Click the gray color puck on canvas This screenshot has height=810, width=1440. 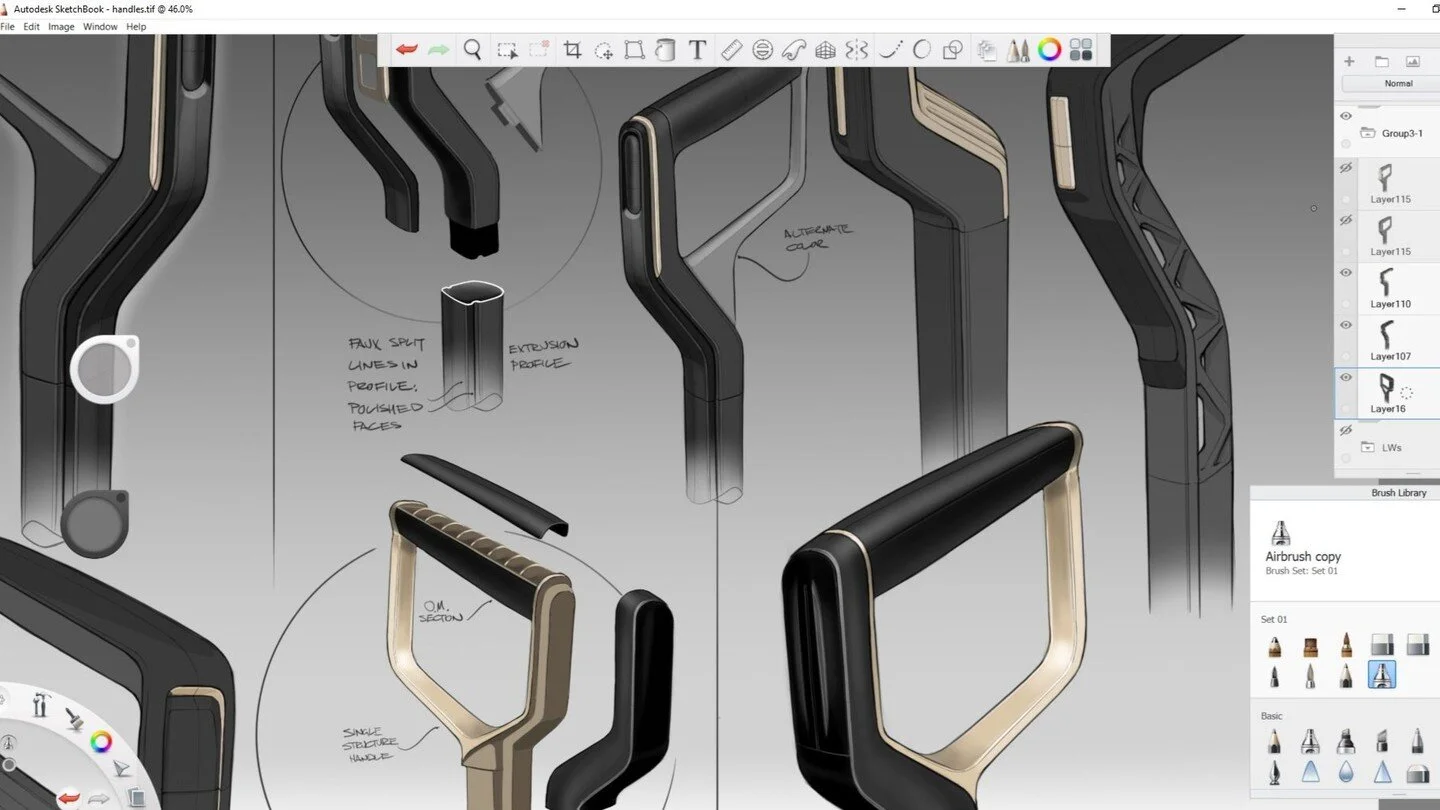[95, 523]
